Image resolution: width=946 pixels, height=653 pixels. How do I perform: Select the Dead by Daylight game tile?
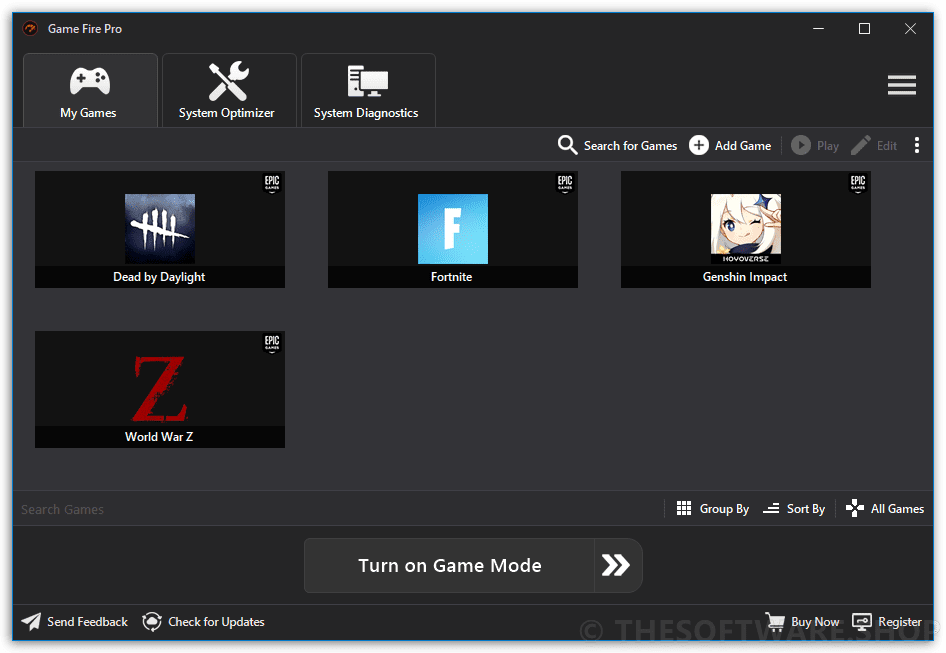click(160, 229)
